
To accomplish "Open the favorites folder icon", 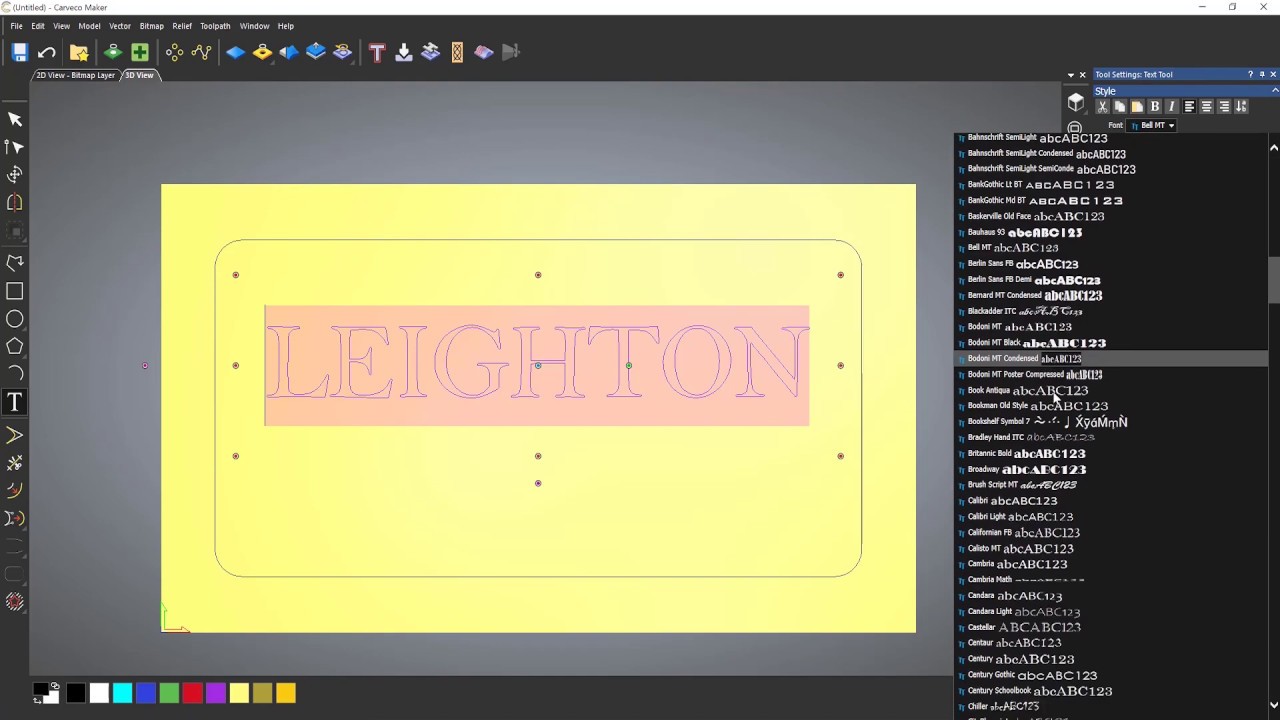I will (x=79, y=52).
